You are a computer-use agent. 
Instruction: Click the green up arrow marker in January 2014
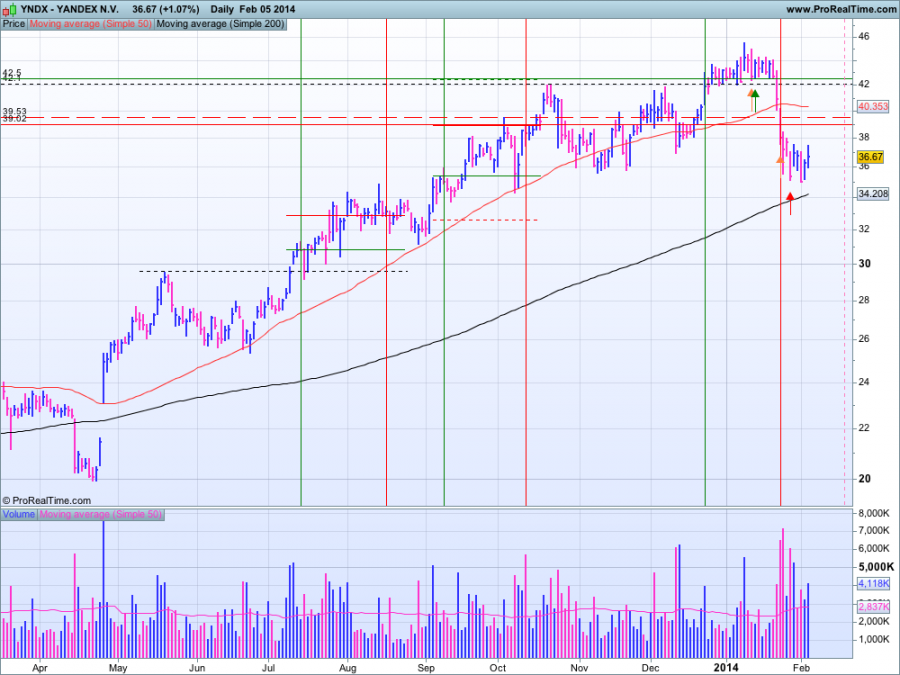point(755,100)
